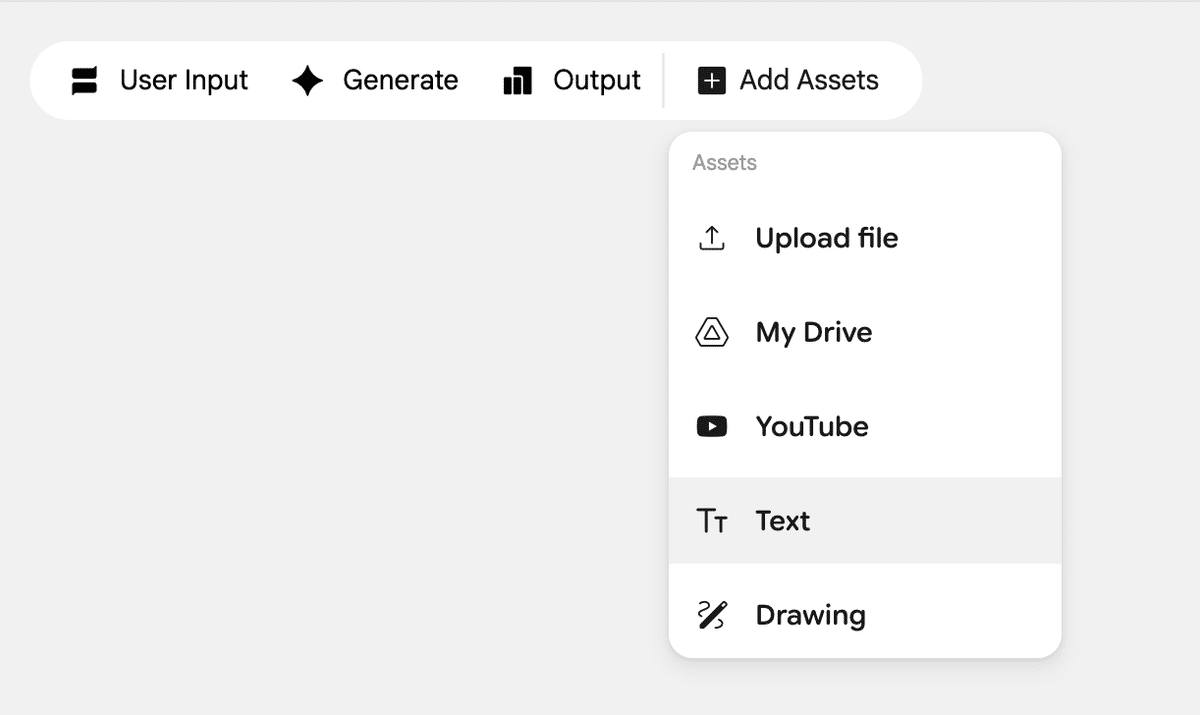Choose Upload file from the Assets menu
Viewport: 1200px width, 715px height.
(827, 238)
